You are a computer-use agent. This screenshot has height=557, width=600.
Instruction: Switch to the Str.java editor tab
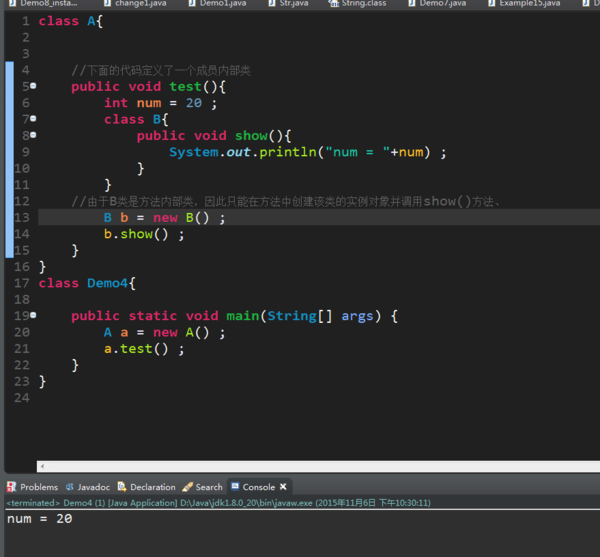tap(294, 4)
